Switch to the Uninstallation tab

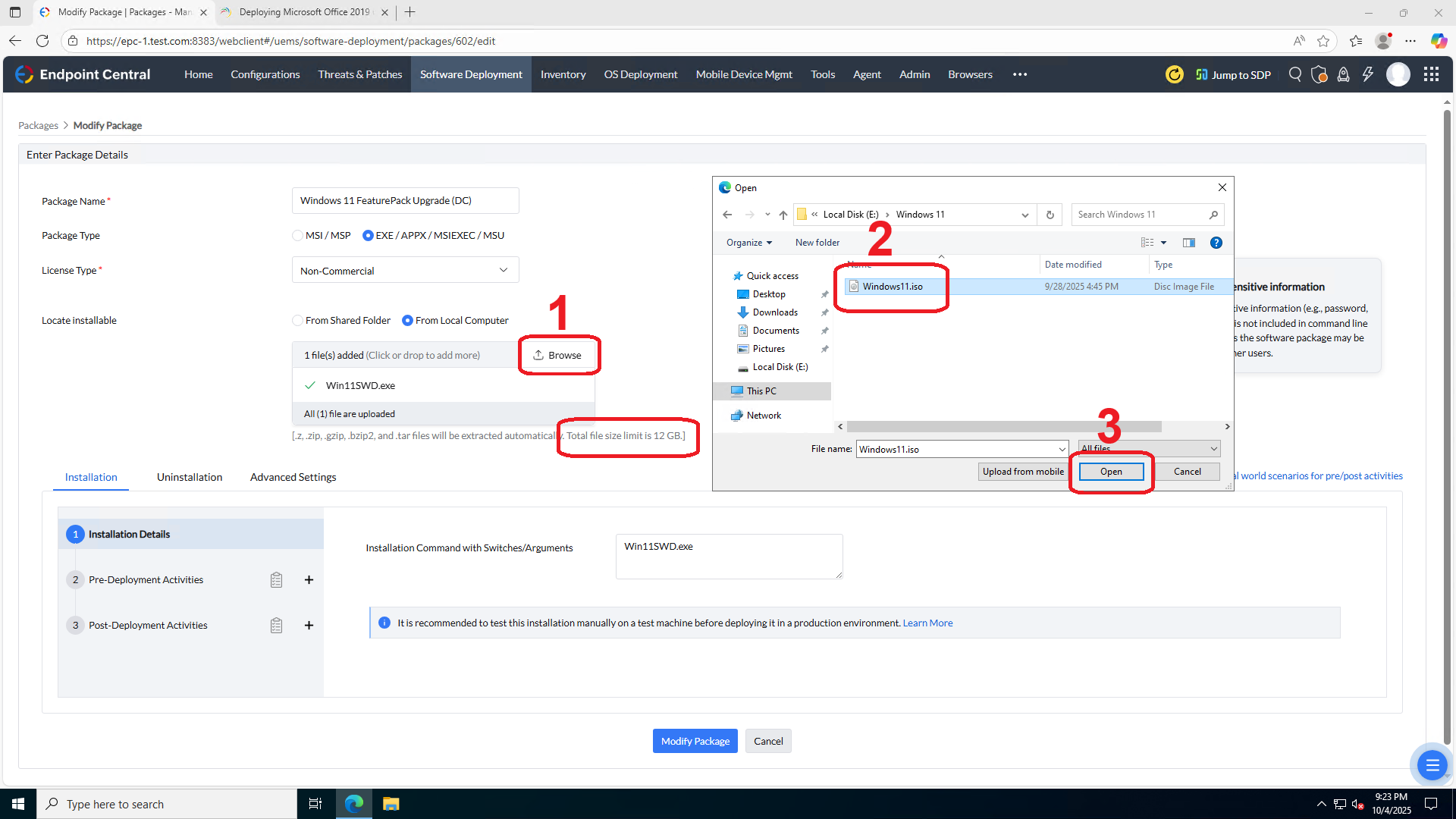click(x=190, y=477)
